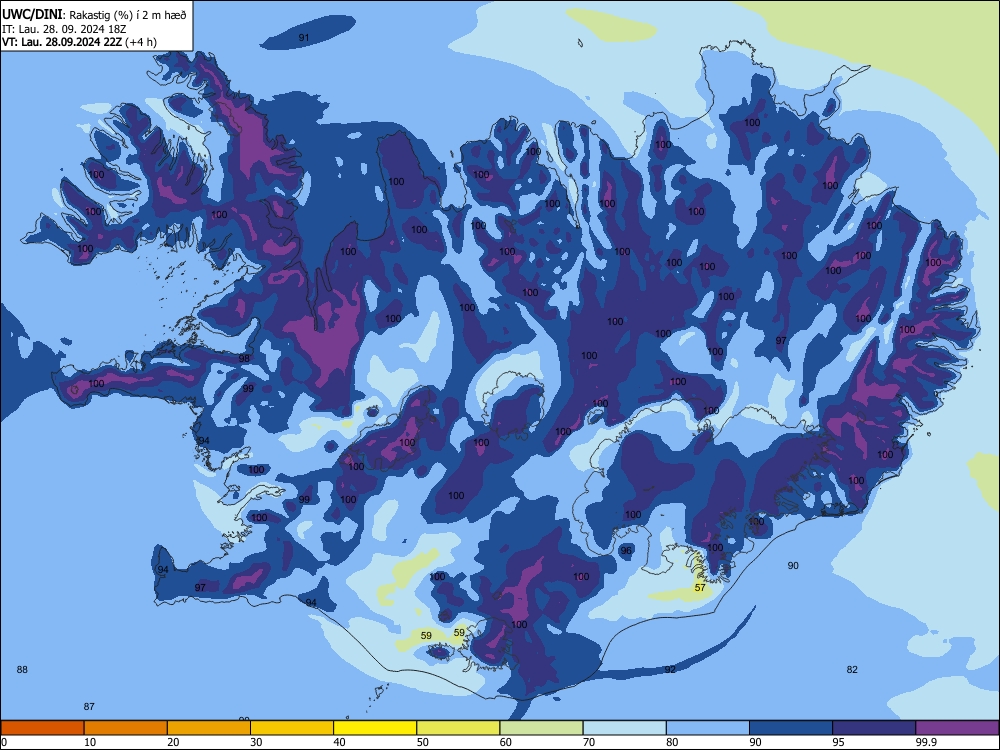Click the 91 value north of Iceland
The width and height of the screenshot is (1000, 750).
coord(304,38)
